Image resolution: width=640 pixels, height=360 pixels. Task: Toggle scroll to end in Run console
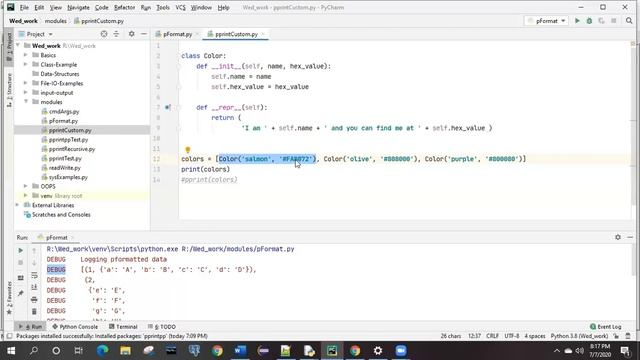click(34, 287)
